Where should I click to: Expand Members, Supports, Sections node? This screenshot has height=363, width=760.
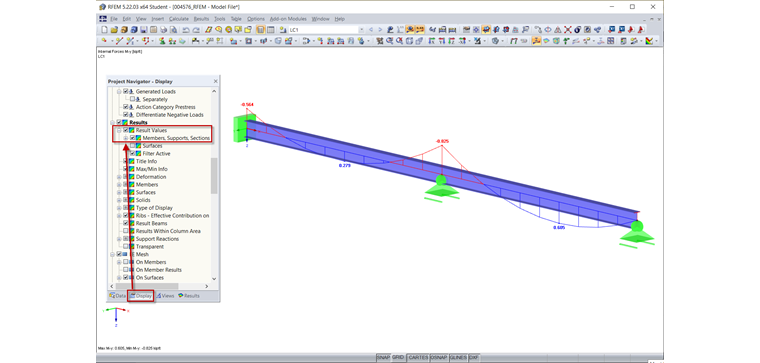(126, 138)
